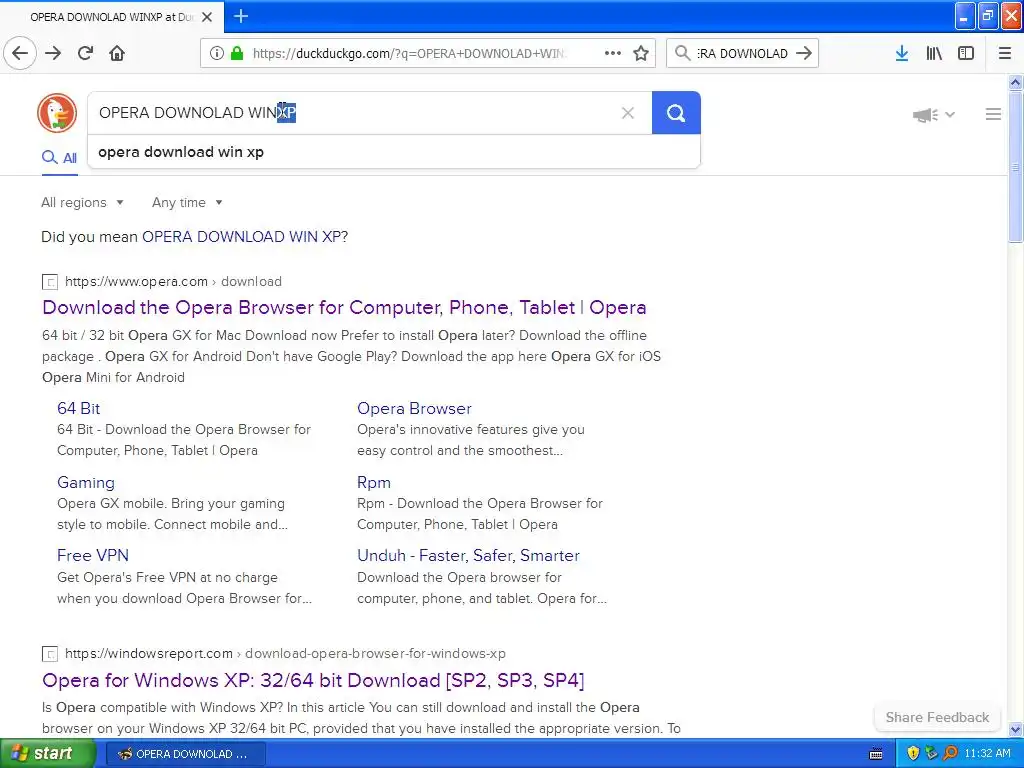Open 'Opera for Windows XP' result
This screenshot has width=1024, height=768.
click(x=313, y=680)
